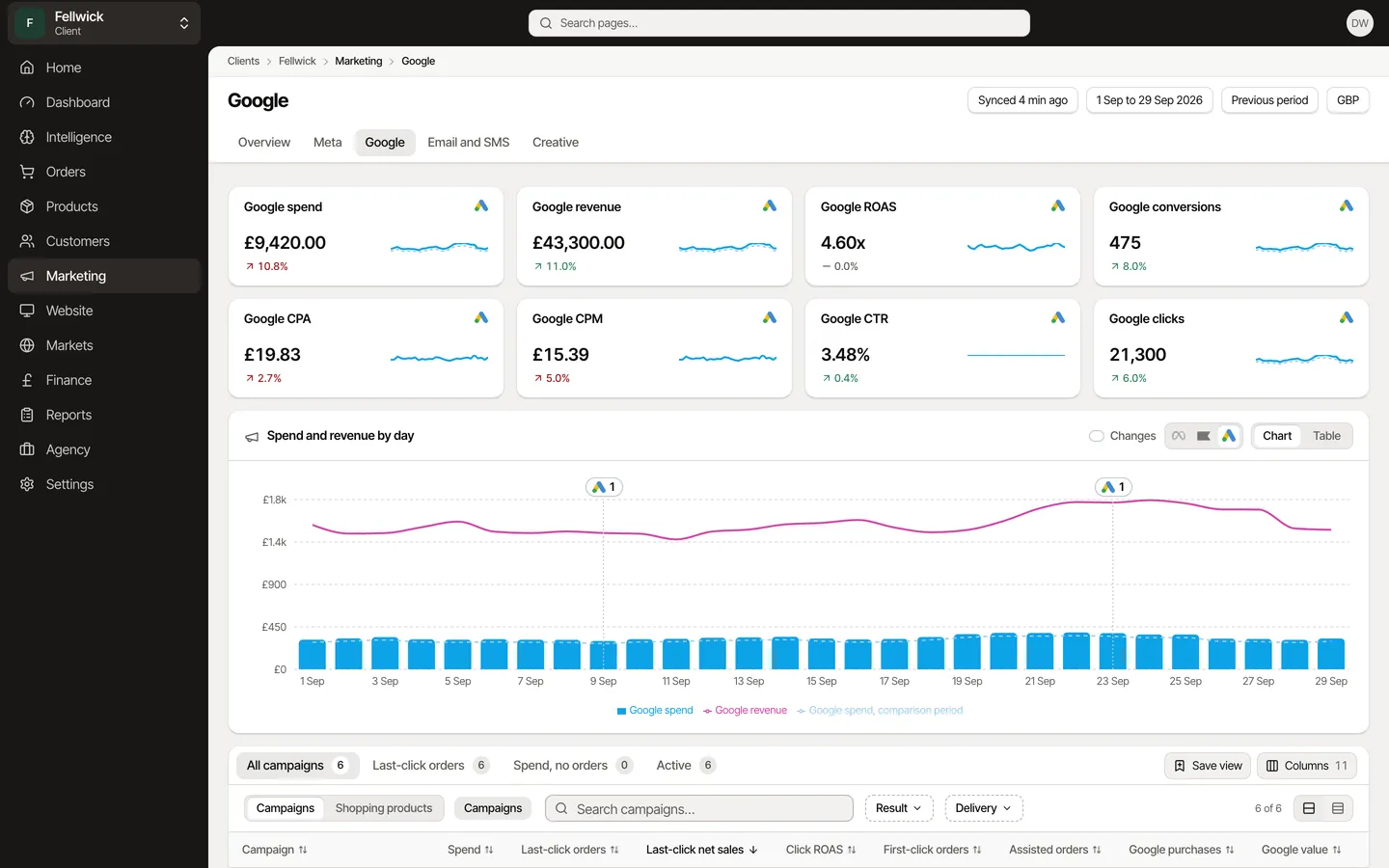Click first Google Ads annotation marker on chart

point(604,487)
